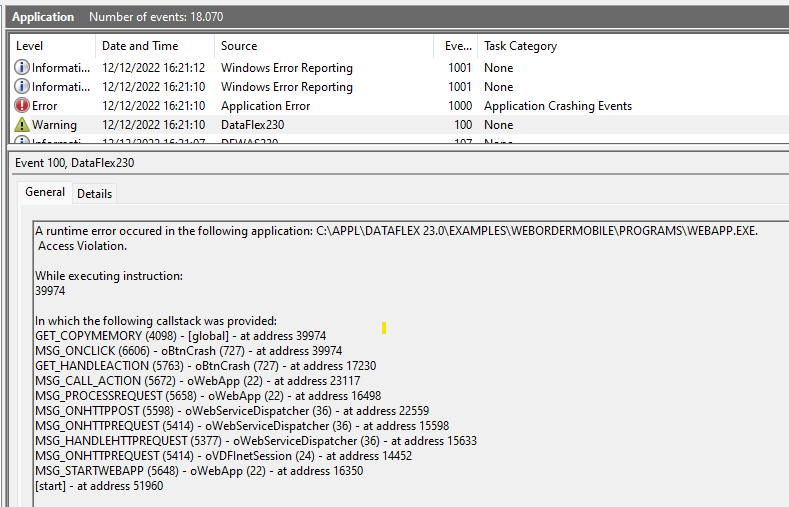Click the instruction number 39974 line

50,291
